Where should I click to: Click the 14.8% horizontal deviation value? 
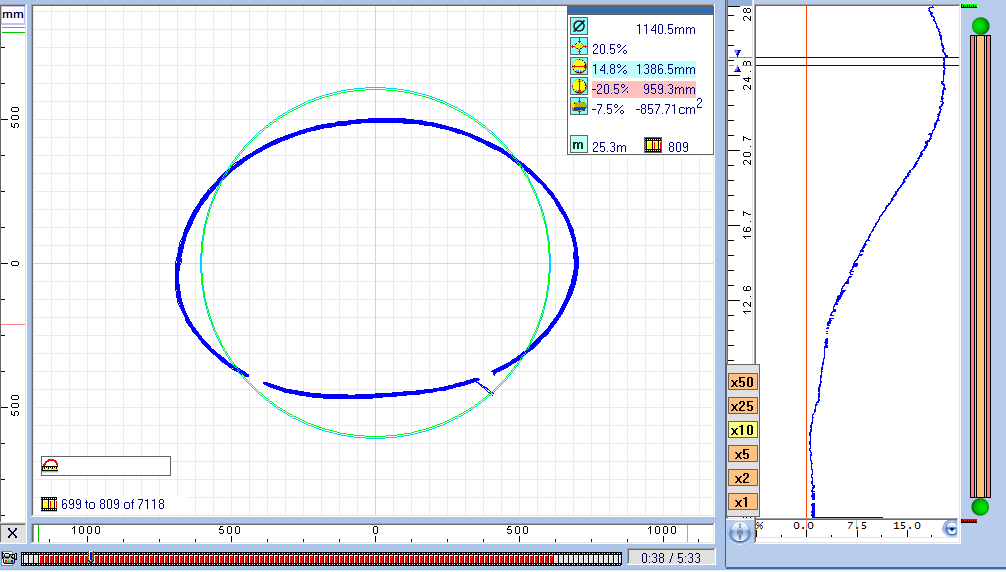(610, 69)
